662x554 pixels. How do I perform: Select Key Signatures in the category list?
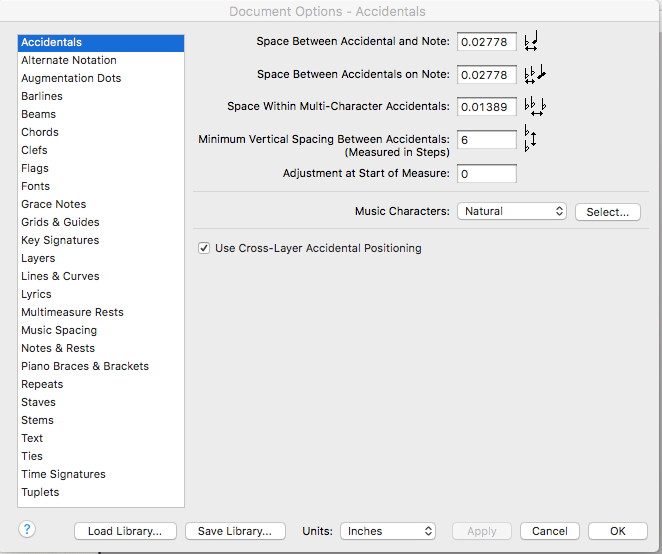[x=60, y=240]
